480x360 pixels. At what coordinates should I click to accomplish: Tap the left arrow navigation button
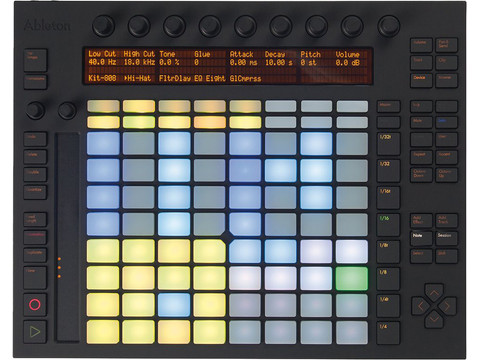coord(421,306)
